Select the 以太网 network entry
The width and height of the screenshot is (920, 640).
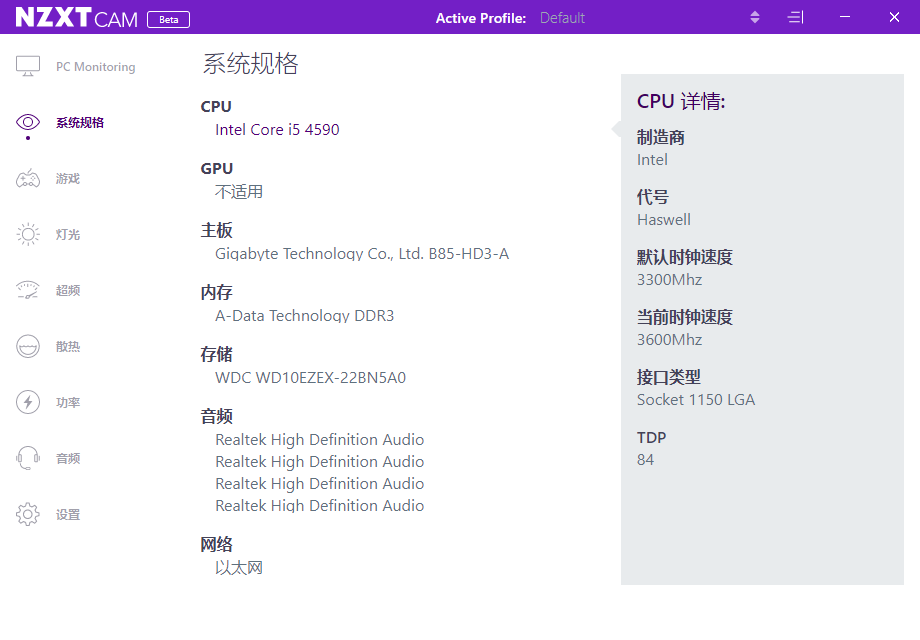[239, 568]
